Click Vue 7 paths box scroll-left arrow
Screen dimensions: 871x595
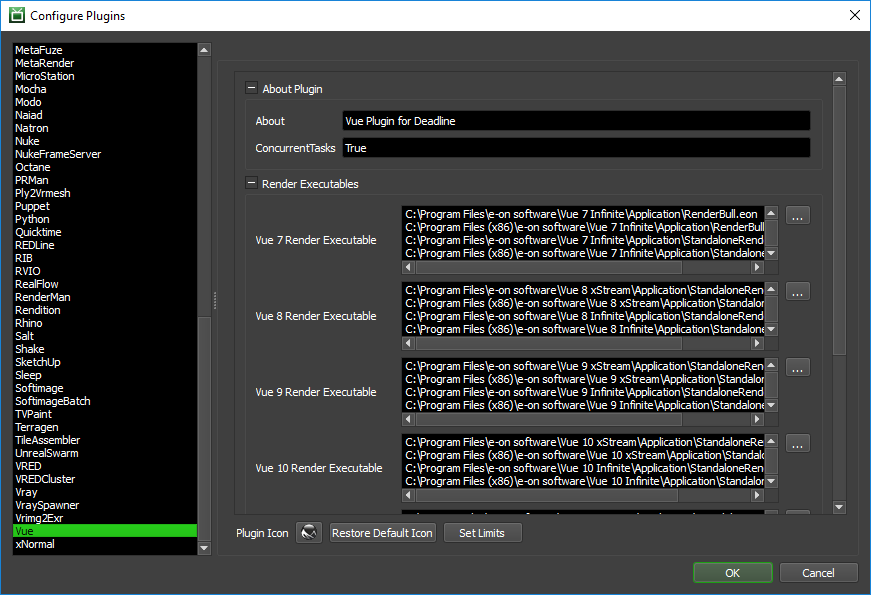409,267
